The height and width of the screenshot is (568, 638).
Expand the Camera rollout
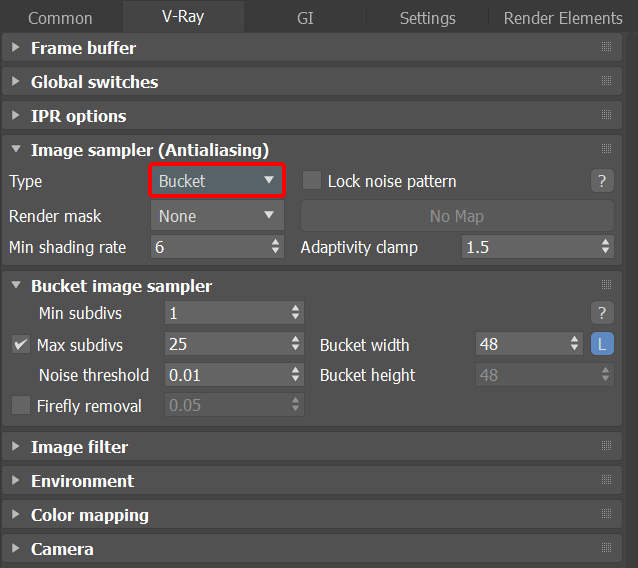[62, 549]
